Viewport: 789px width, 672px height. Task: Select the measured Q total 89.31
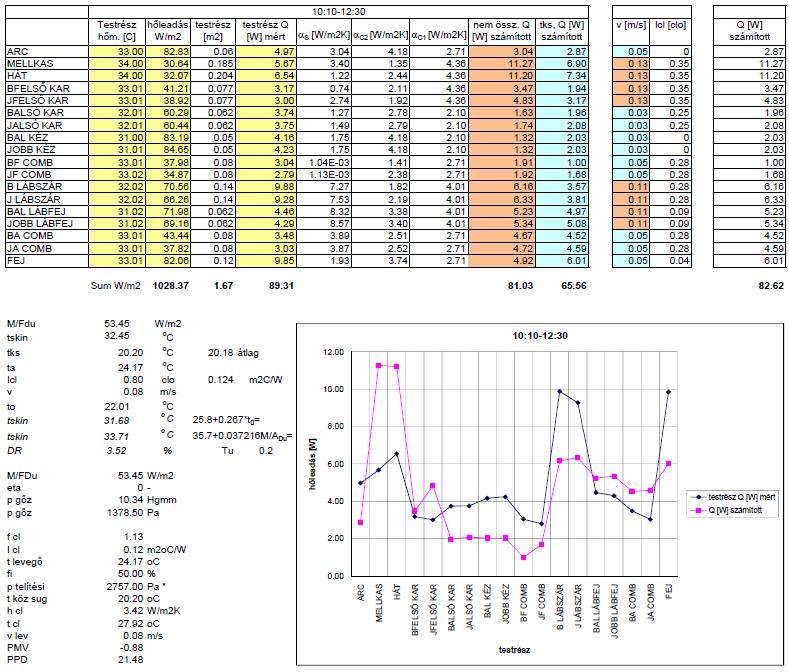(x=281, y=285)
